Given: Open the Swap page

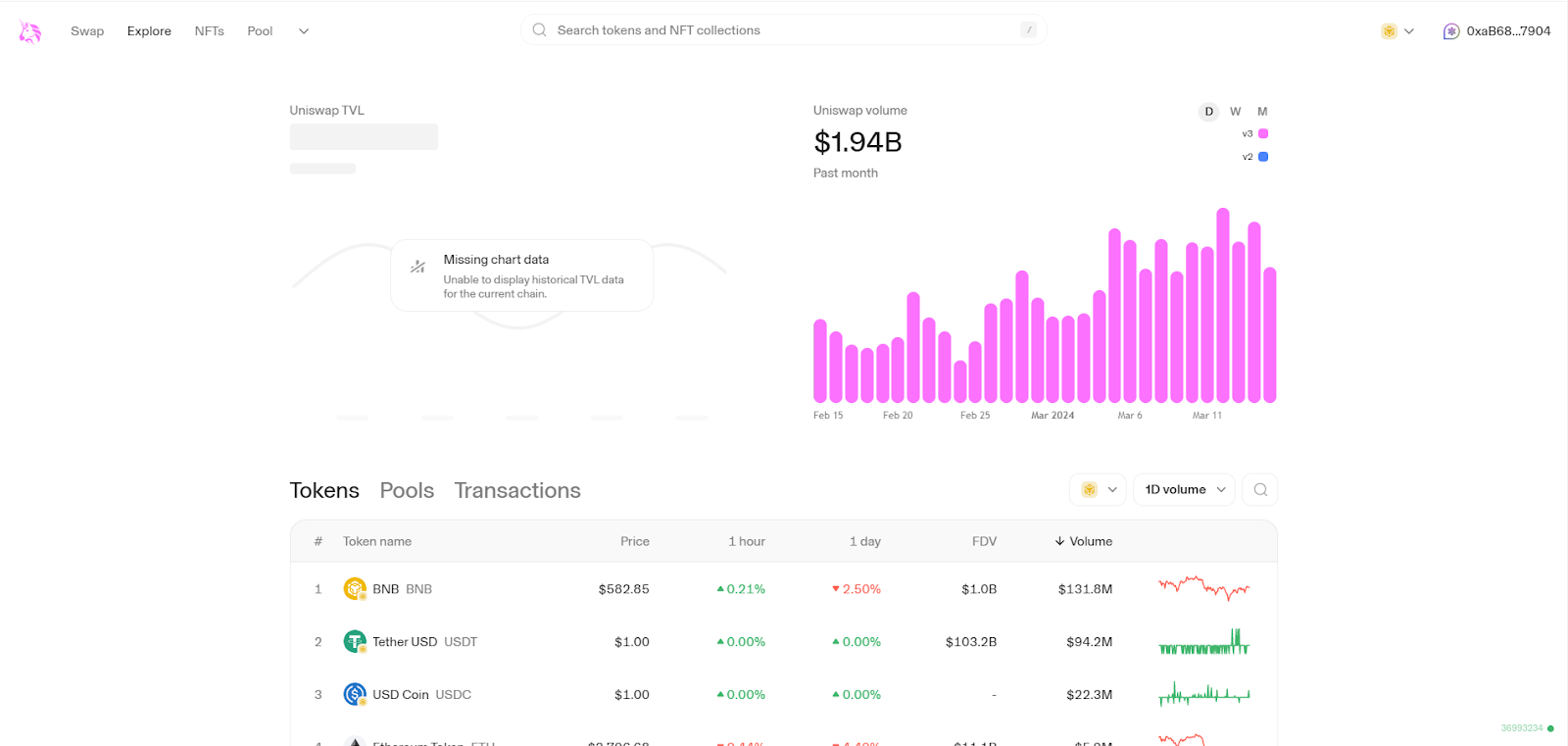Looking at the screenshot, I should tap(87, 31).
